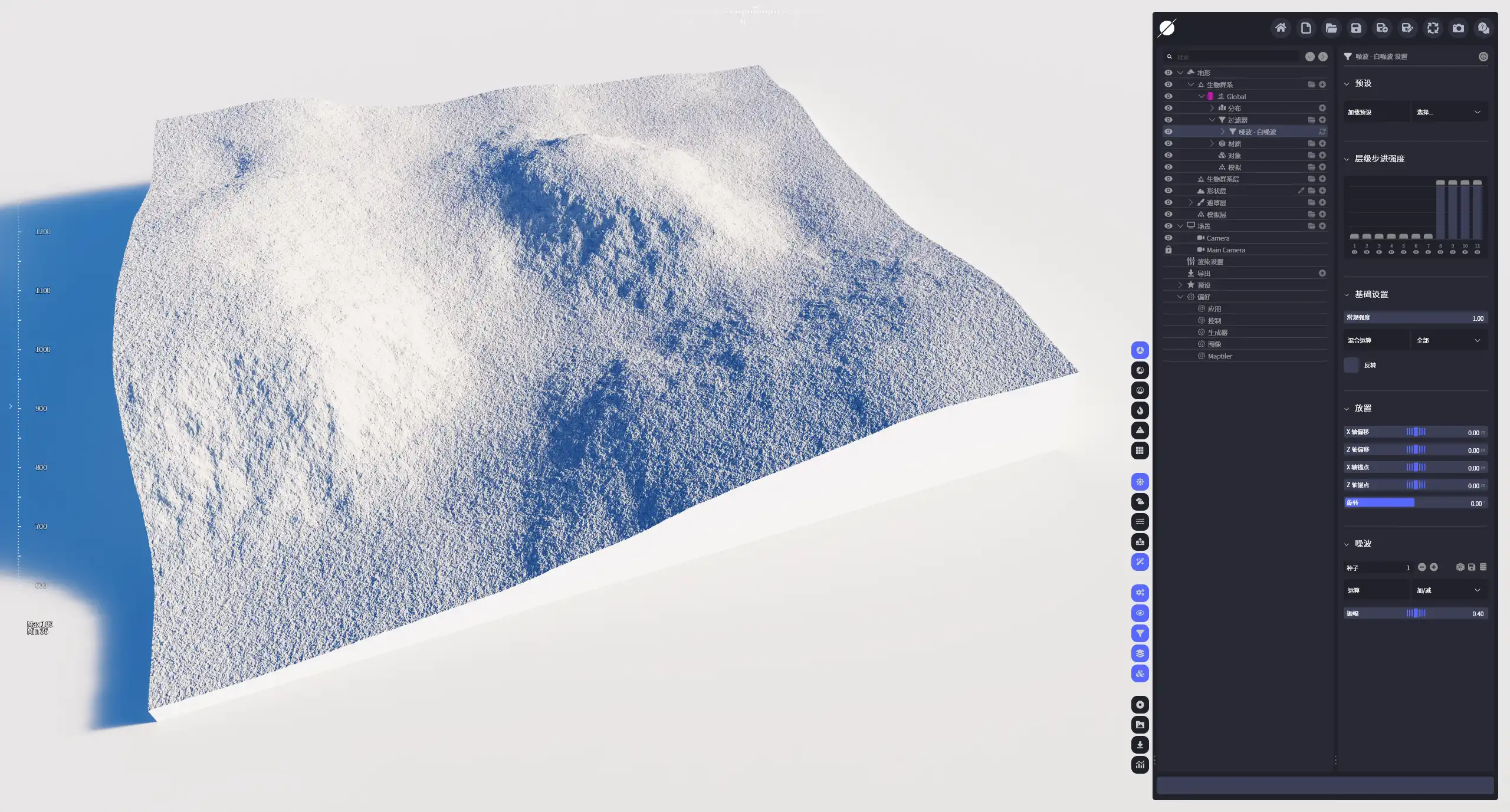Expand the 遮罩层 tree node
This screenshot has width=1510, height=812.
(1191, 202)
